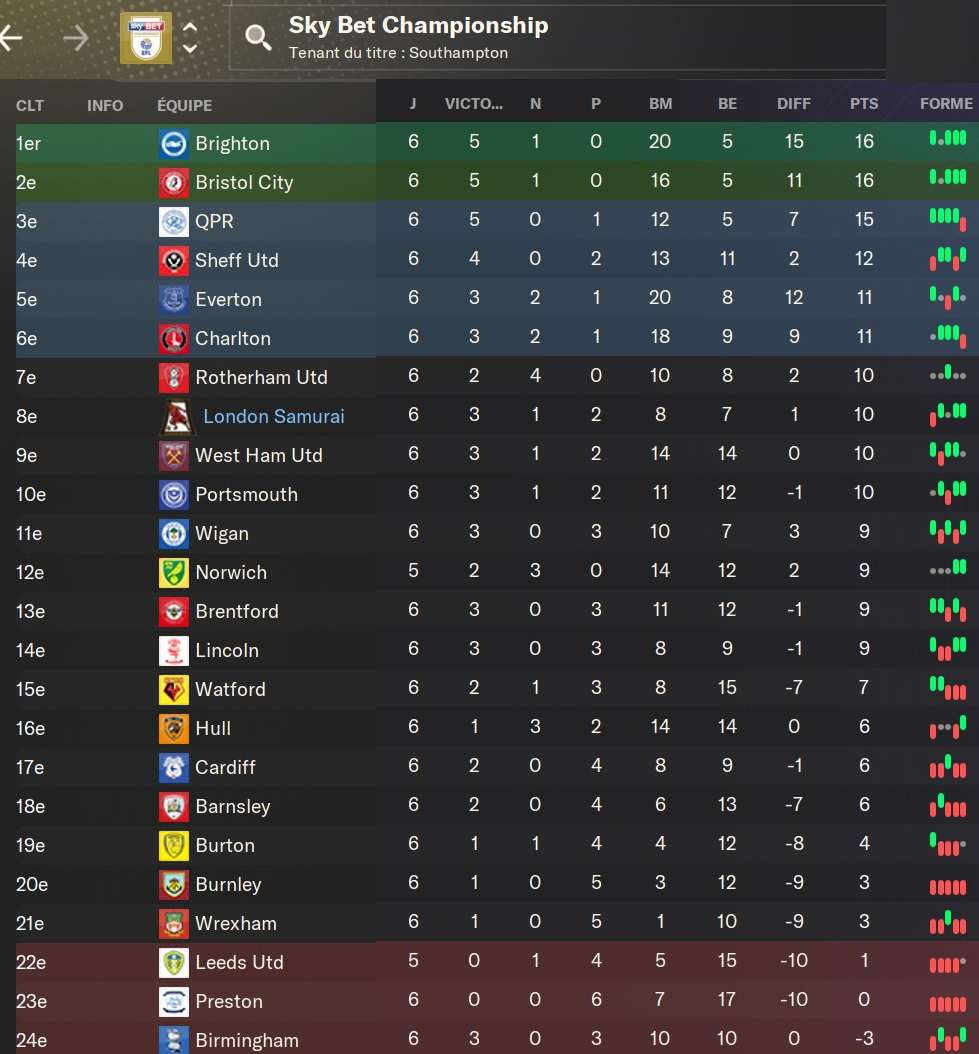This screenshot has width=979, height=1054.
Task: Click the back navigation arrow
Action: pyautogui.click(x=10, y=38)
